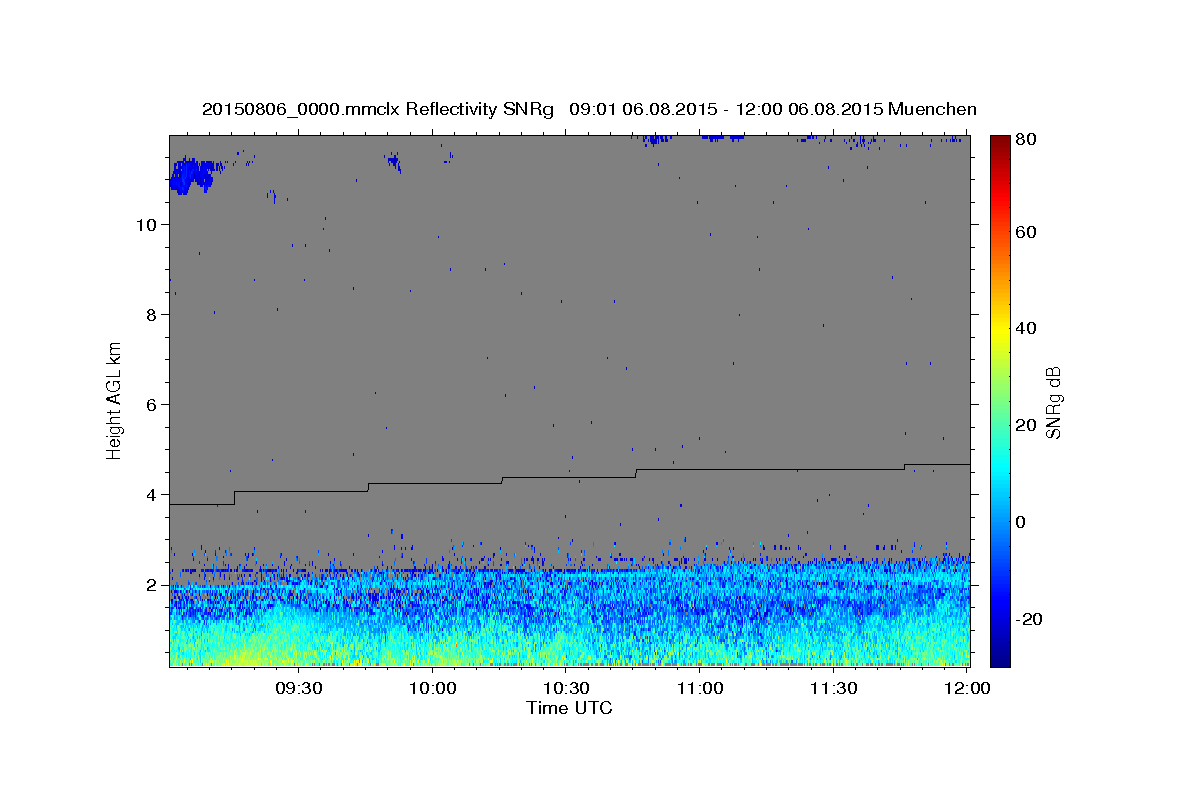1200x800 pixels.
Task: Click the height tick label 6
Action: (149, 405)
